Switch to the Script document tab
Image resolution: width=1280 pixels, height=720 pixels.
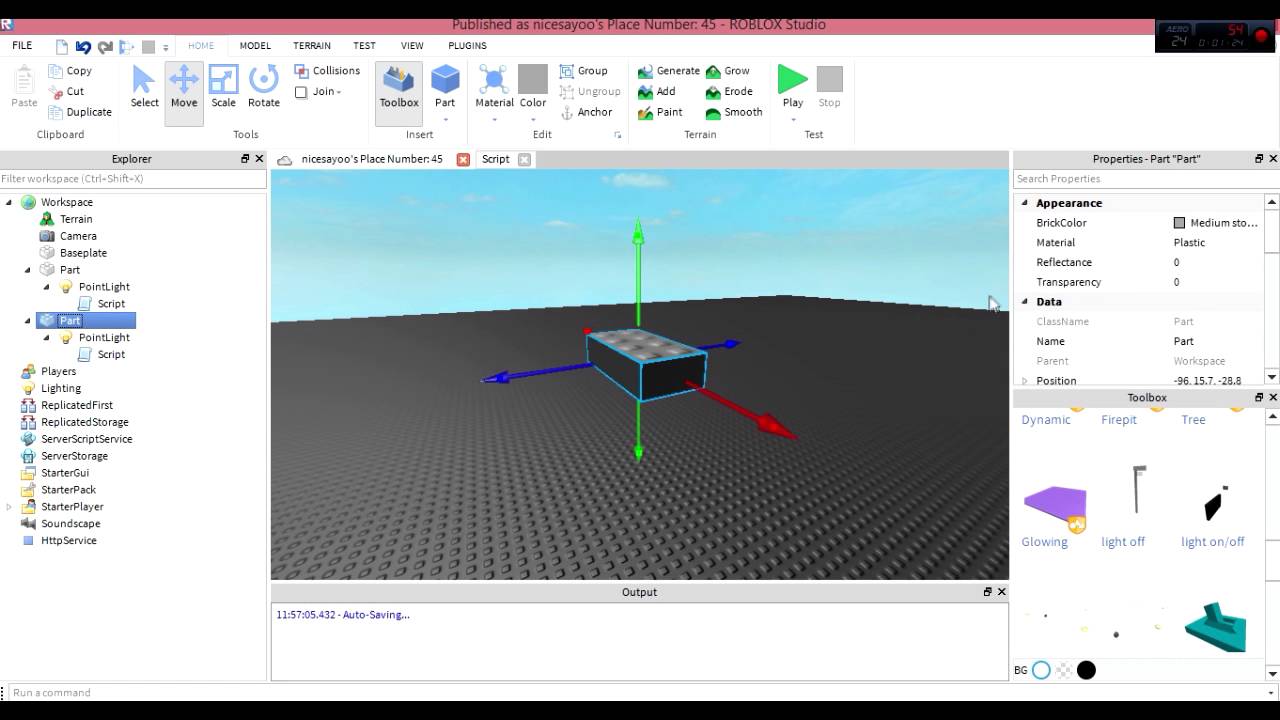coord(495,159)
